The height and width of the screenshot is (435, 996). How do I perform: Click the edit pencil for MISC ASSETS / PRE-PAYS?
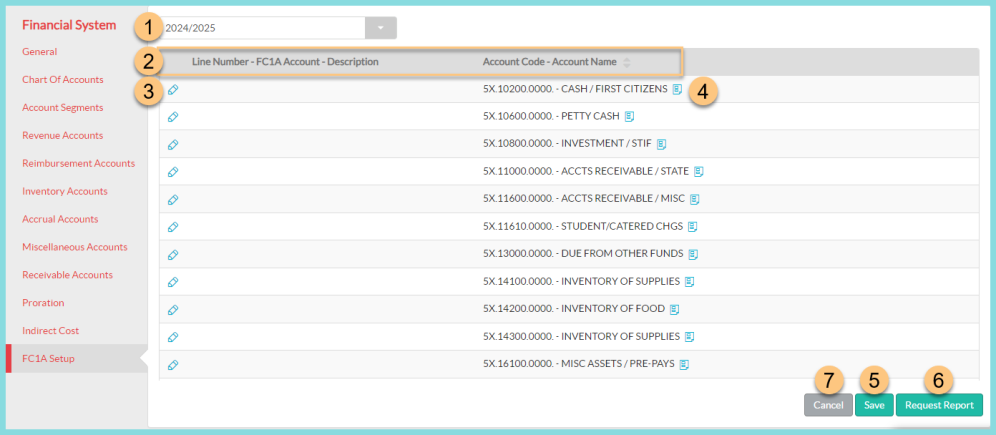tap(173, 365)
